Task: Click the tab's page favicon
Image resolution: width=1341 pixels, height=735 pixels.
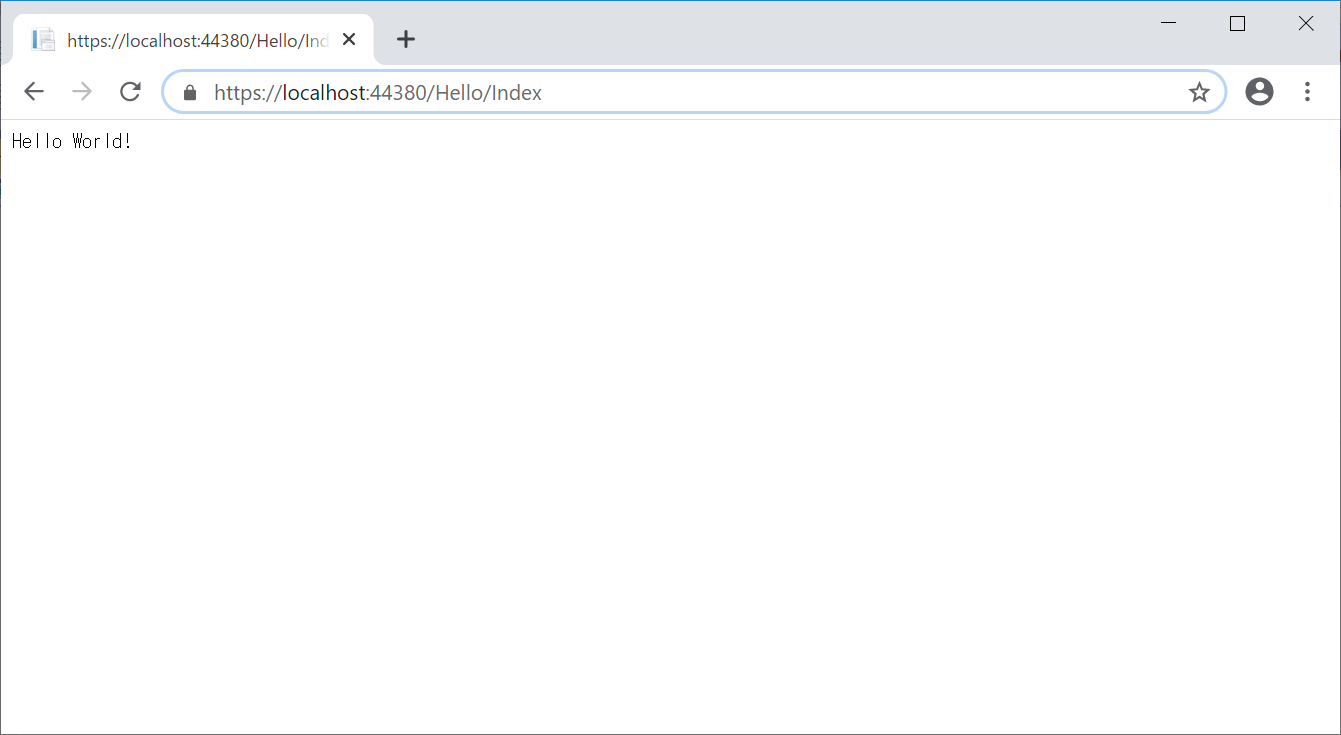Action: click(43, 39)
